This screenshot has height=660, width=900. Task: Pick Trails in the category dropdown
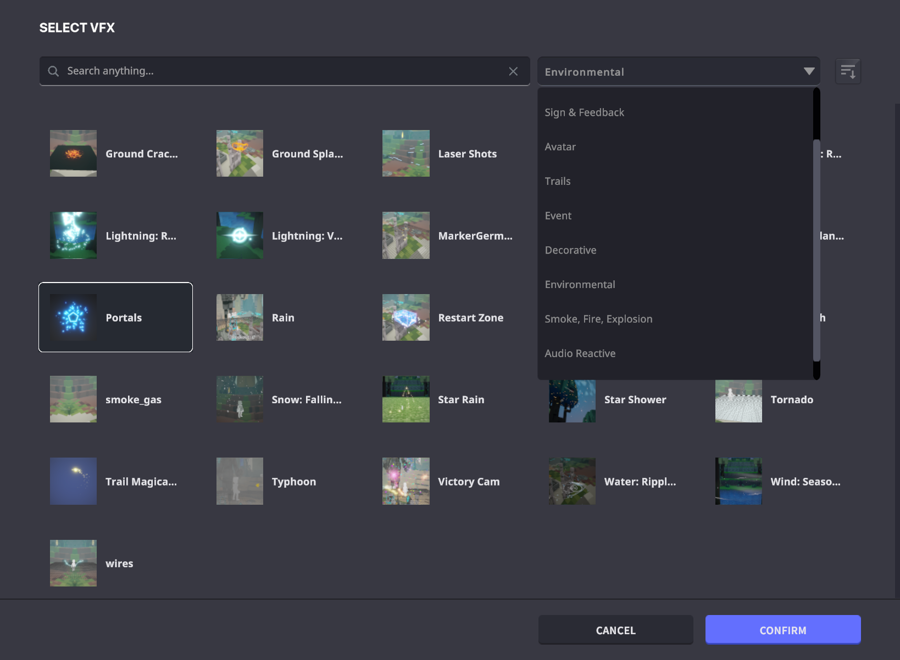(x=558, y=181)
